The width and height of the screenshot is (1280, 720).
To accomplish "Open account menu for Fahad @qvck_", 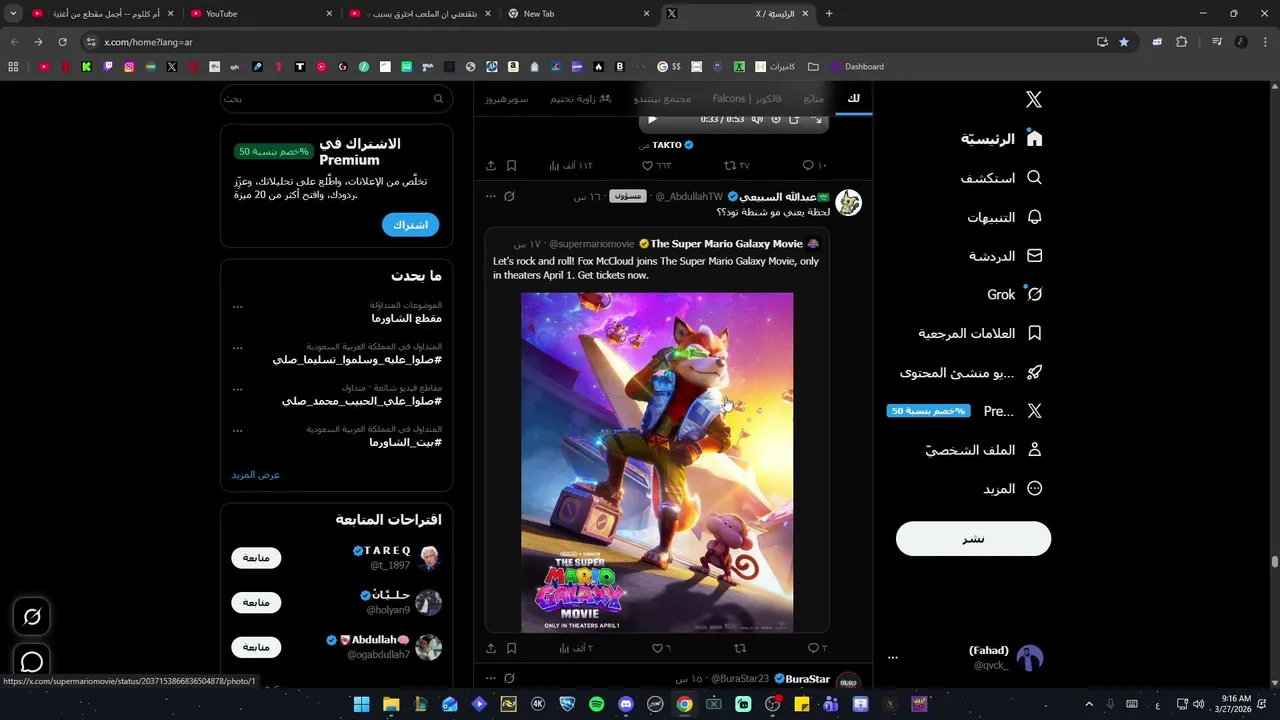I will (893, 658).
